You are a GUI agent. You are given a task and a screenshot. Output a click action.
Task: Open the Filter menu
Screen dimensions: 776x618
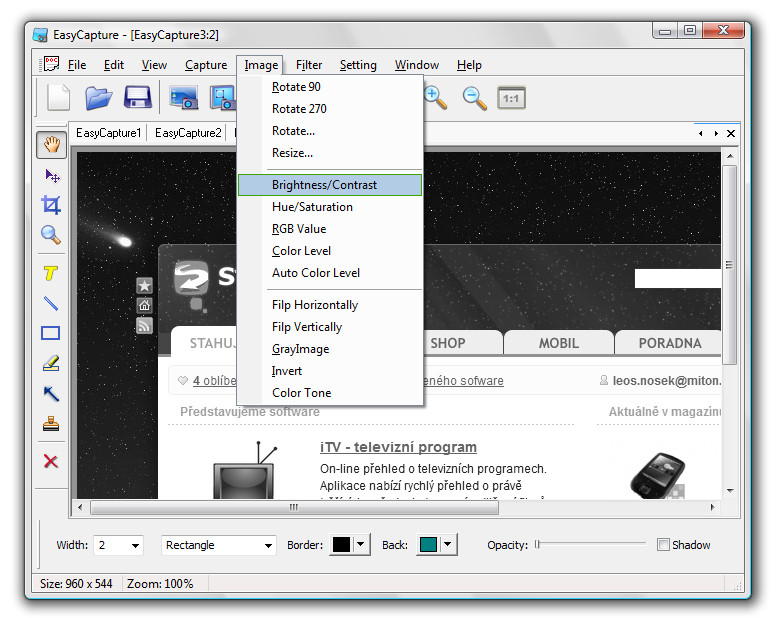pos(309,65)
